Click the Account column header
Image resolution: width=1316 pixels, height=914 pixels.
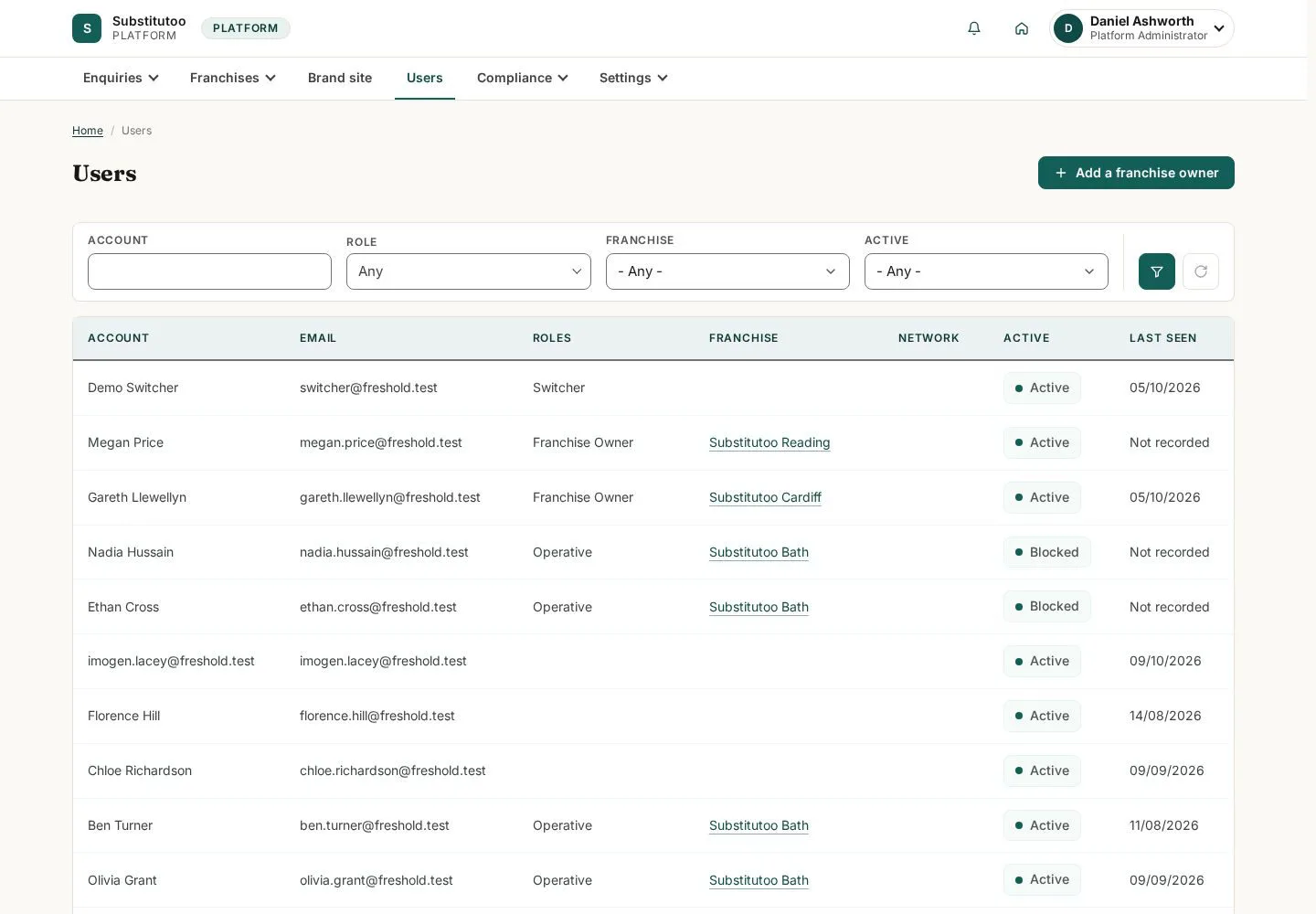click(118, 338)
